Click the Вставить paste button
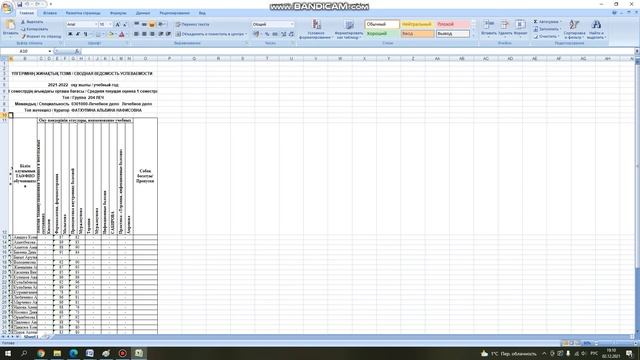Screen dimensions: 640x360 click(x=10, y=28)
